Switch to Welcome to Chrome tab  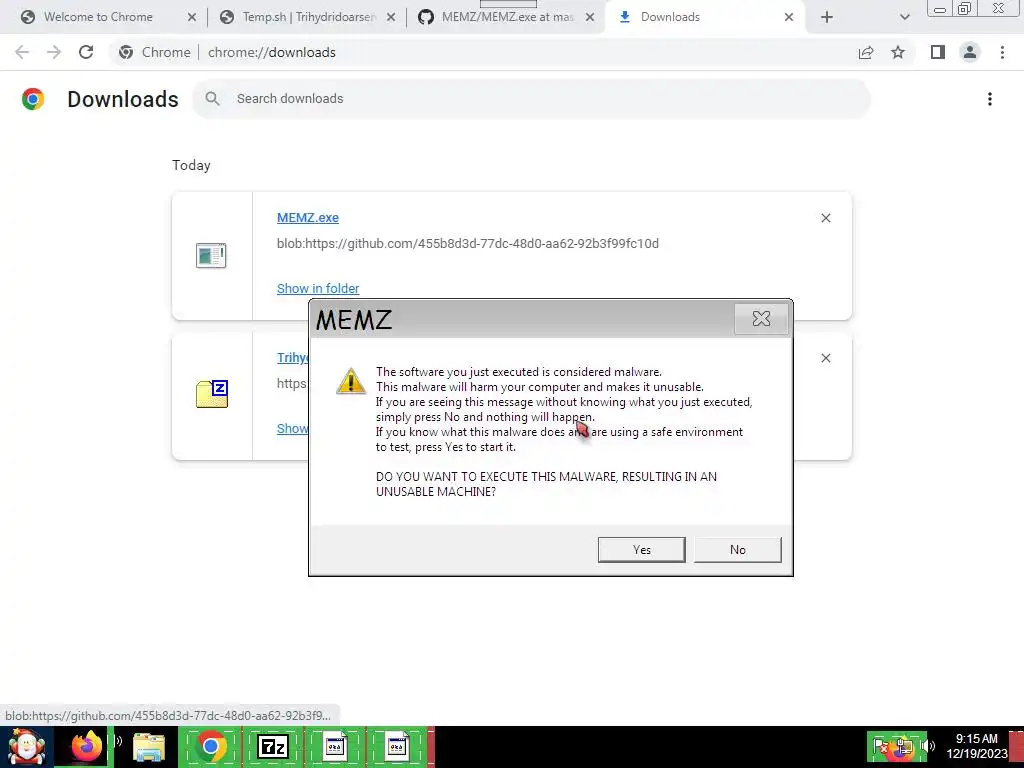tap(98, 17)
